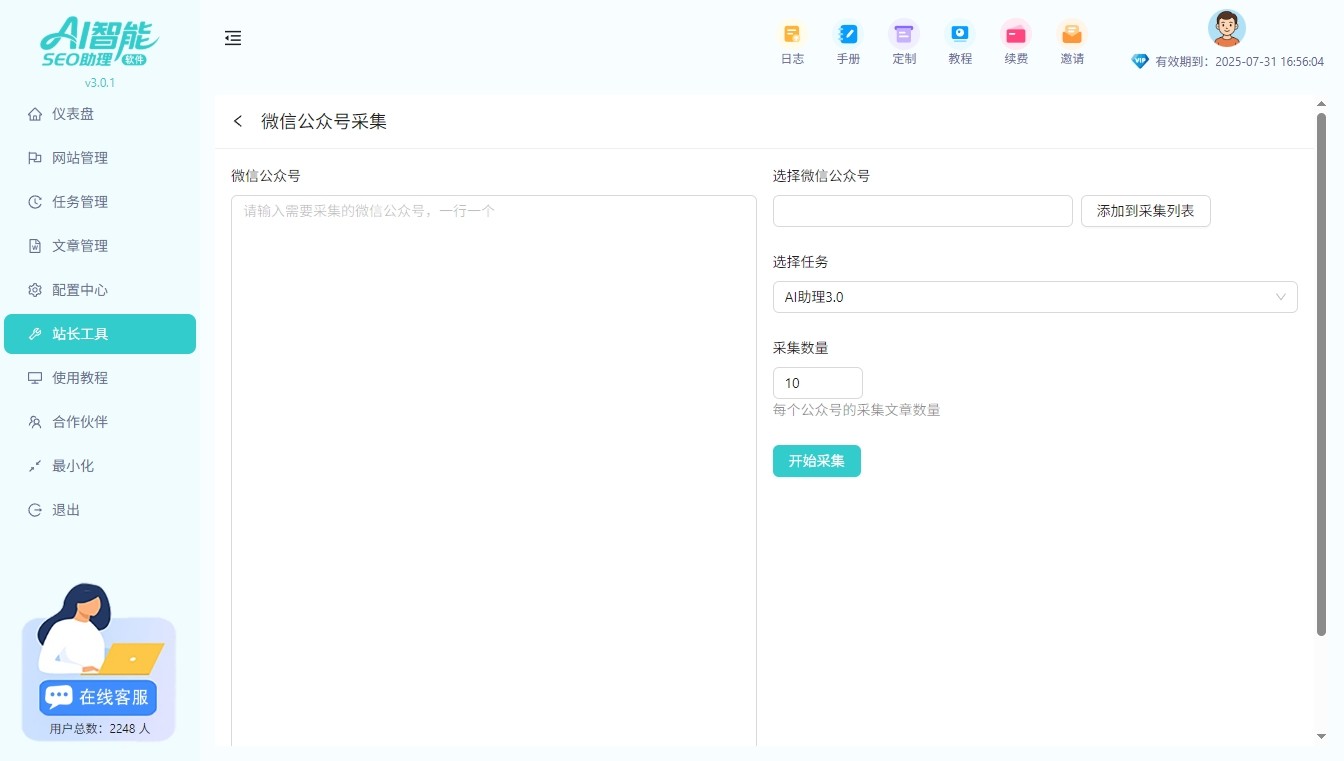Image resolution: width=1344 pixels, height=761 pixels.
Task: Open 站长工具 in the sidebar
Action: (100, 334)
